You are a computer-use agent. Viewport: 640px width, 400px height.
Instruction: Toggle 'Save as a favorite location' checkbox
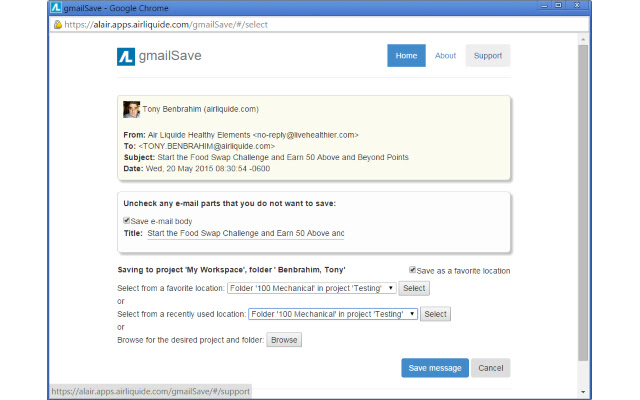[x=413, y=270]
